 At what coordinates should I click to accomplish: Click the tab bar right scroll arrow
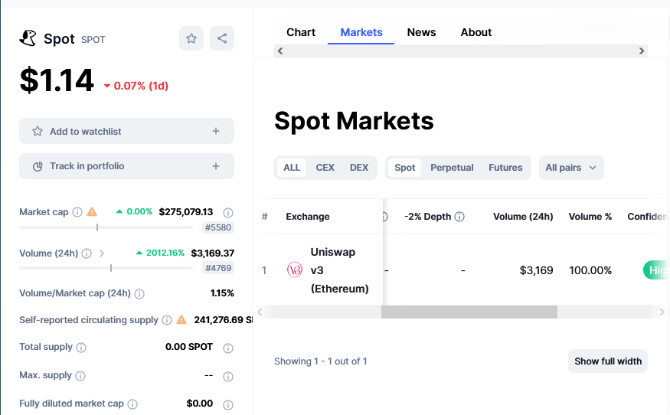(641, 51)
